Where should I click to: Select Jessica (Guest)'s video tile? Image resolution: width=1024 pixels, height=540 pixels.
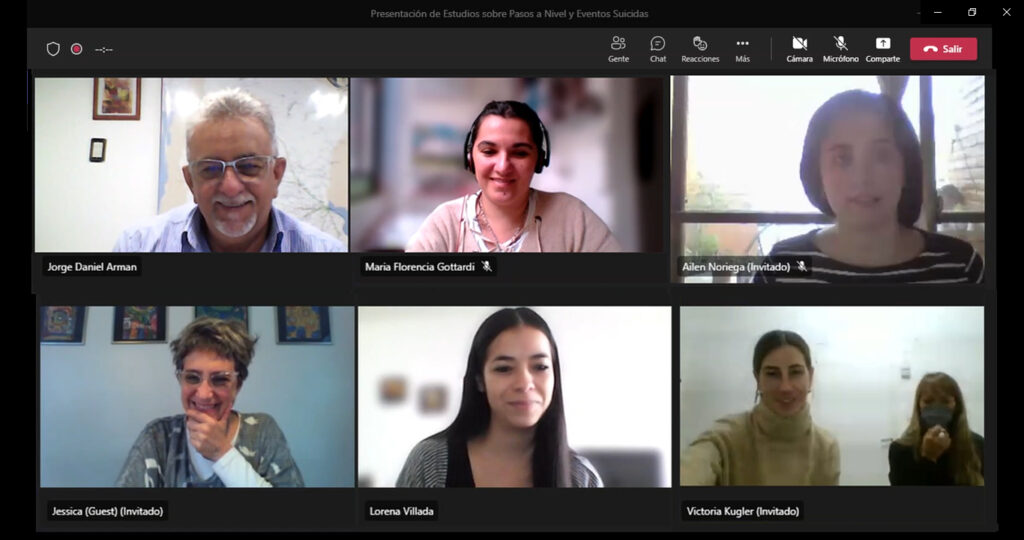coord(197,396)
